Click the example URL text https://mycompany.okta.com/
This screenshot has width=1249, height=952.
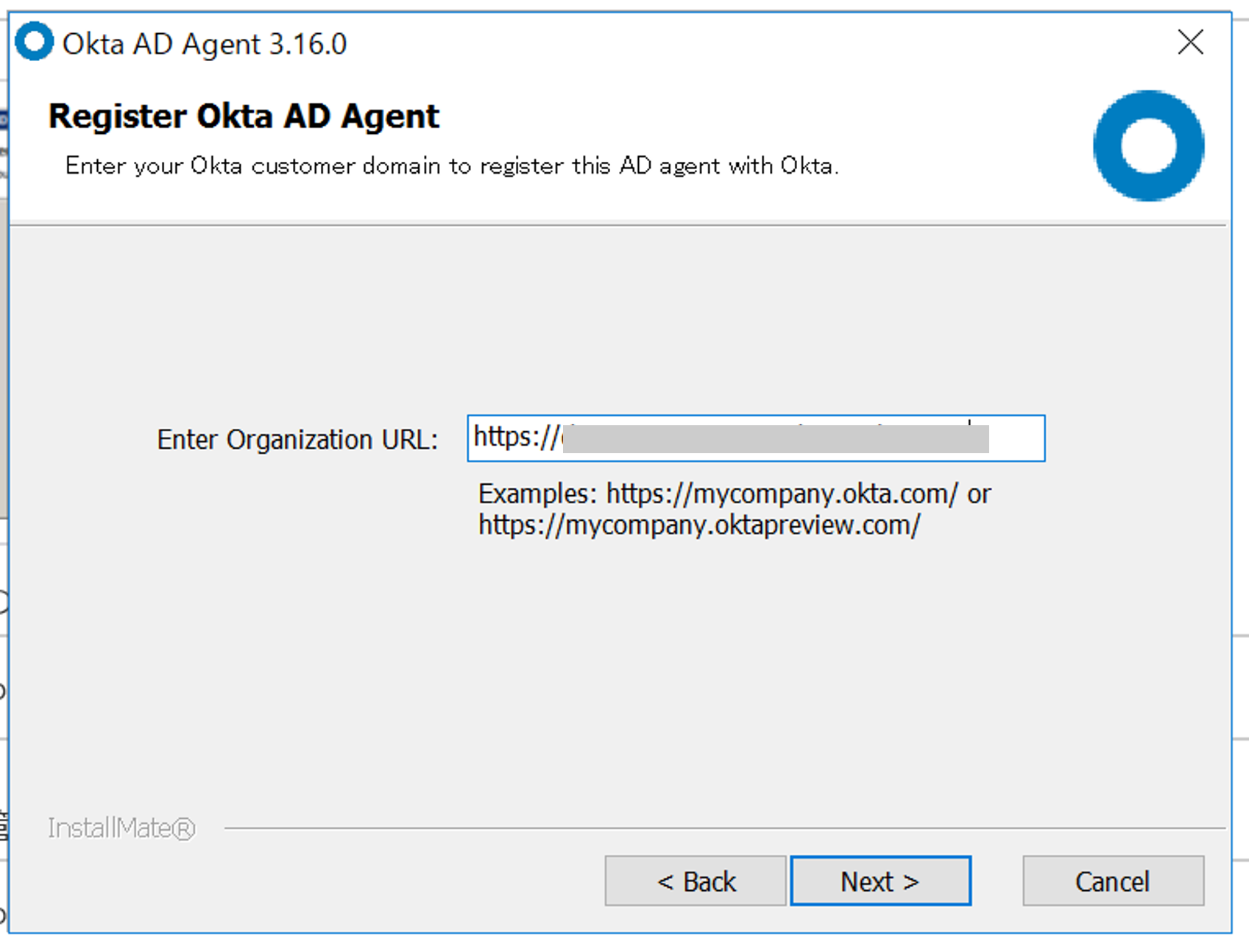pyautogui.click(x=782, y=494)
